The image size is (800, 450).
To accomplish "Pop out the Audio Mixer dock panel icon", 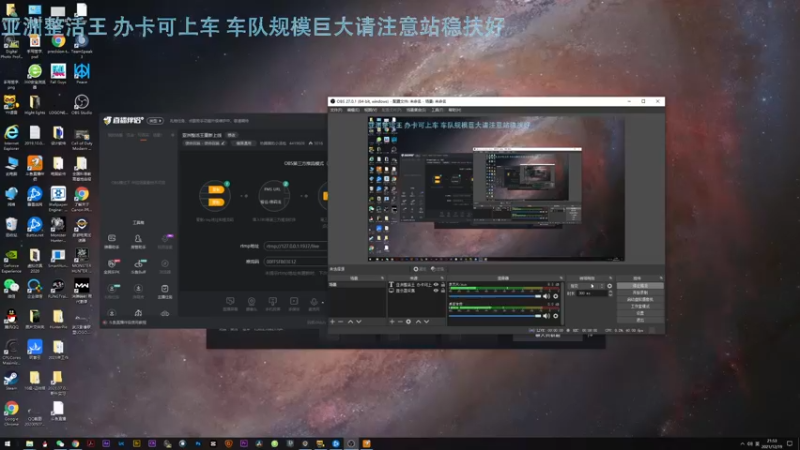I will coord(561,279).
